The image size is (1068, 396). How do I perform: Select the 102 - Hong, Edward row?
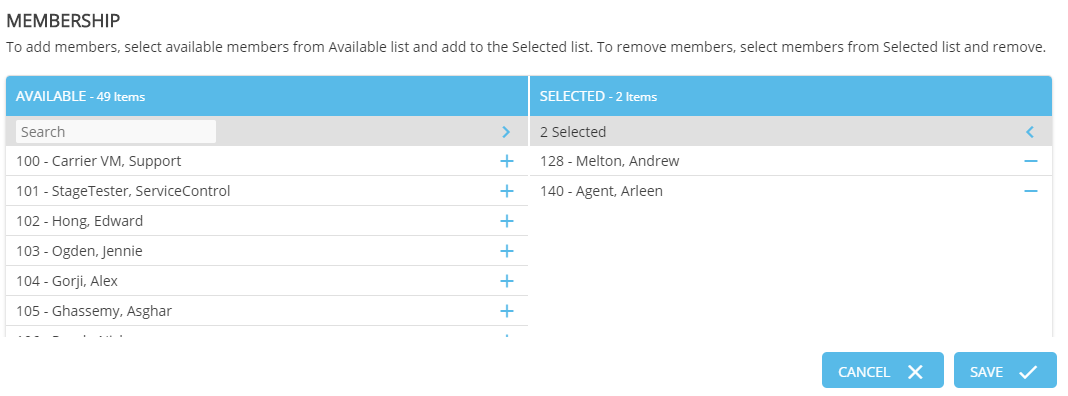pos(267,221)
